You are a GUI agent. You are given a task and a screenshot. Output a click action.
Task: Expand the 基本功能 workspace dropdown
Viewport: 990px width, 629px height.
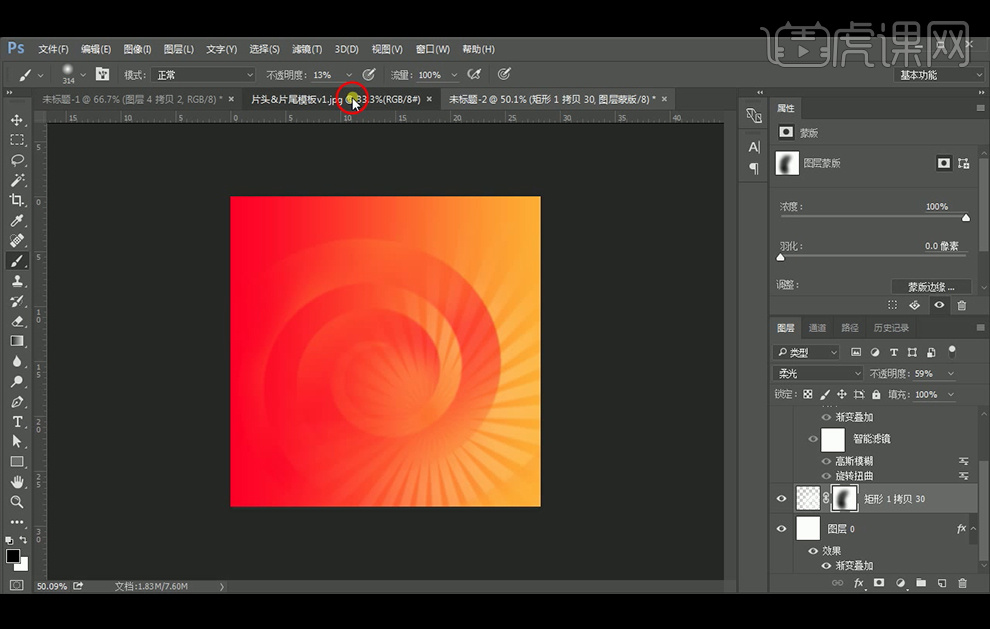939,75
